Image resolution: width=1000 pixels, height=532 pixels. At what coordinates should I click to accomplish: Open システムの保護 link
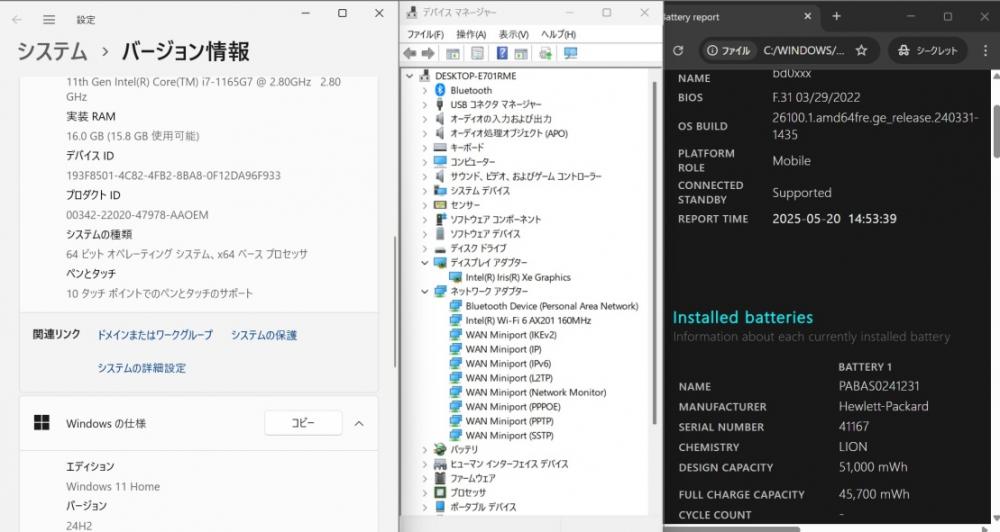[264, 335]
